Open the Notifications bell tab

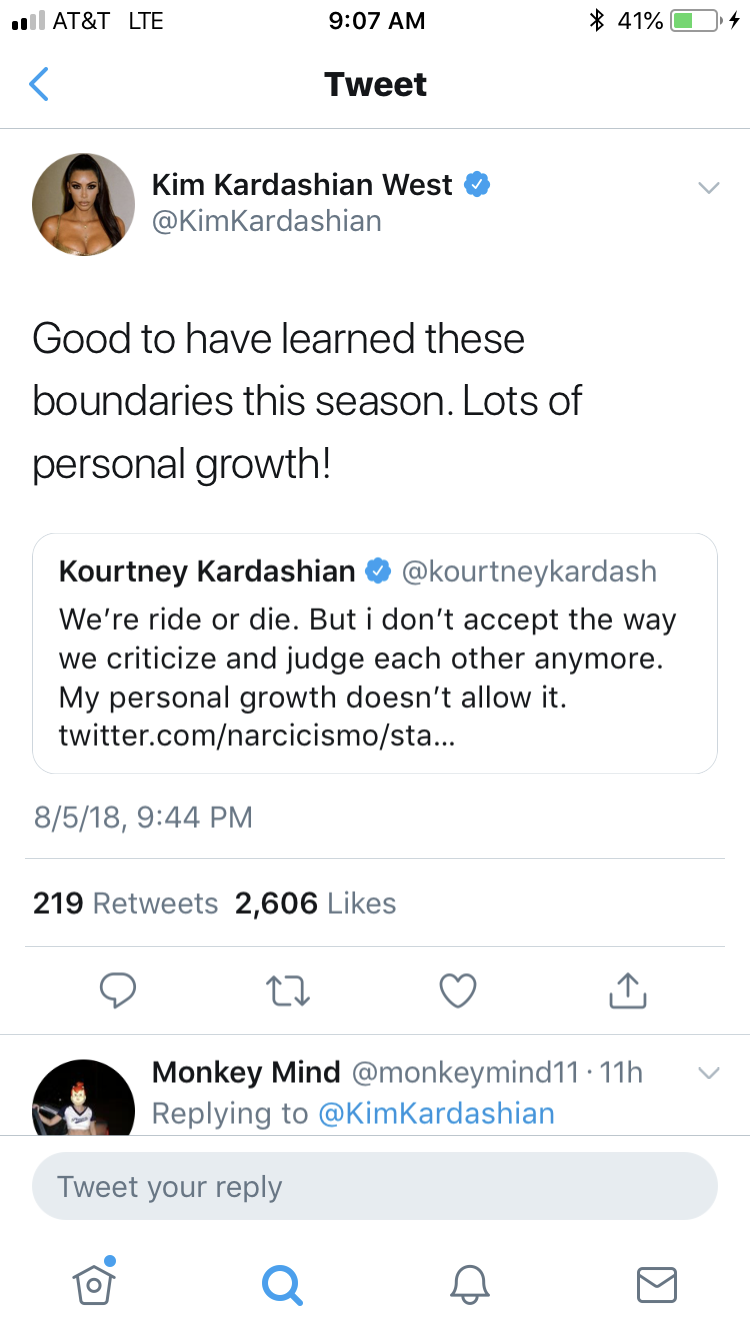(469, 1282)
